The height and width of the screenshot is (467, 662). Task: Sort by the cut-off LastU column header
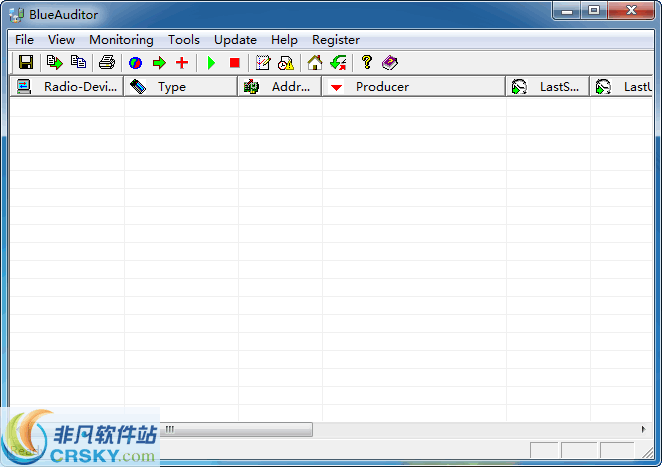coord(621,87)
